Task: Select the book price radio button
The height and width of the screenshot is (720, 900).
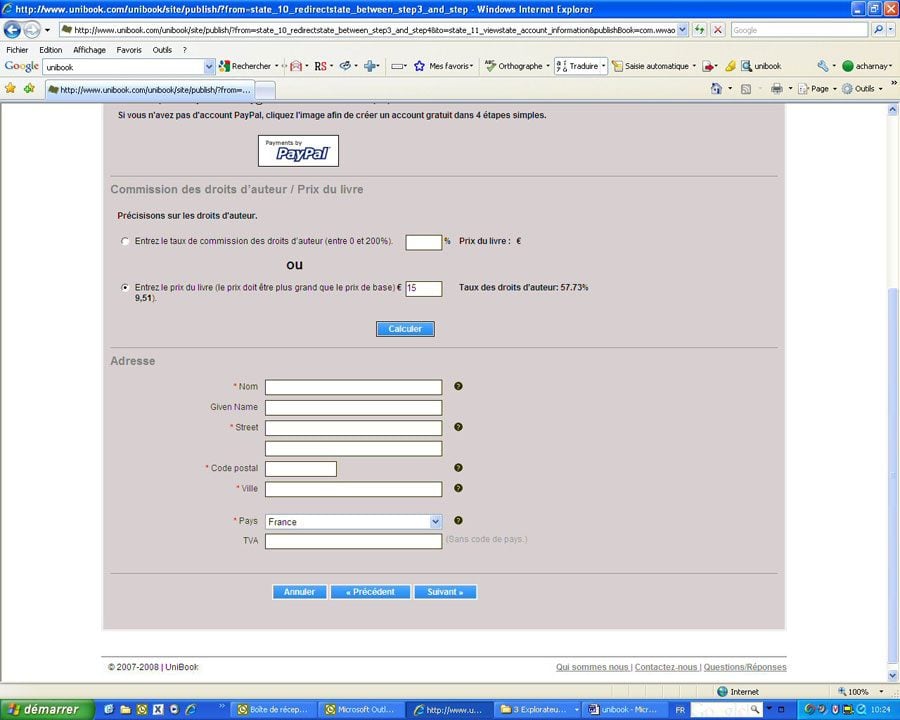Action: click(125, 287)
